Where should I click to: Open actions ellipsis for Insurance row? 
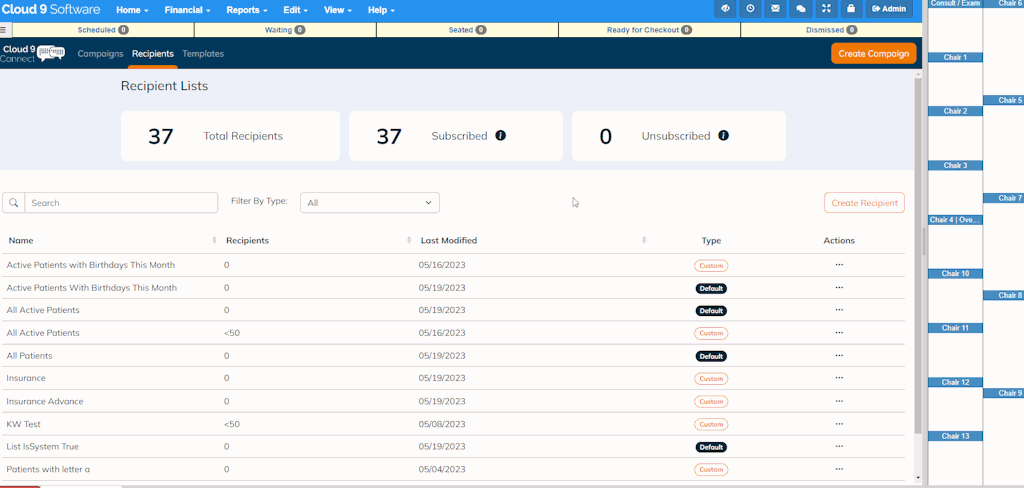click(839, 378)
